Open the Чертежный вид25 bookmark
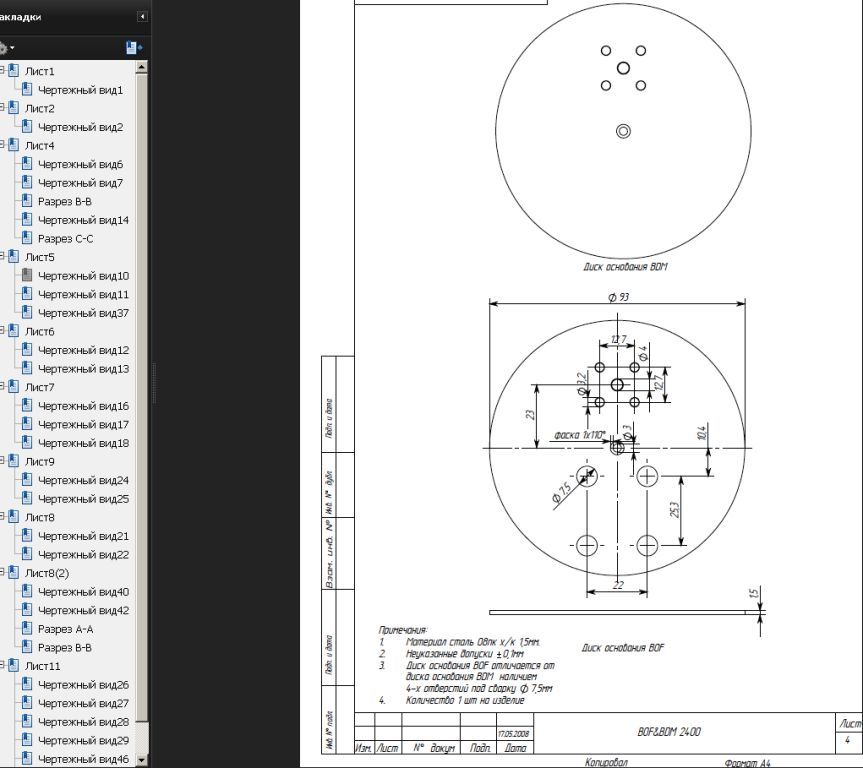863x768 pixels. (83, 499)
